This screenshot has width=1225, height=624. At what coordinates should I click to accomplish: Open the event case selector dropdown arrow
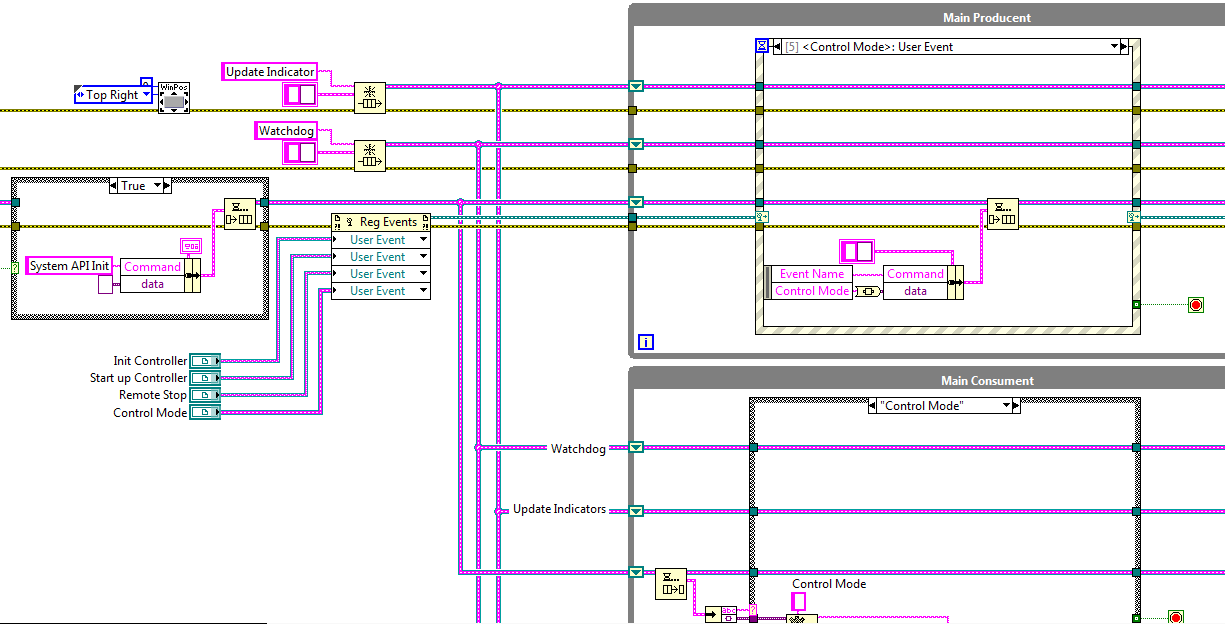[1113, 46]
